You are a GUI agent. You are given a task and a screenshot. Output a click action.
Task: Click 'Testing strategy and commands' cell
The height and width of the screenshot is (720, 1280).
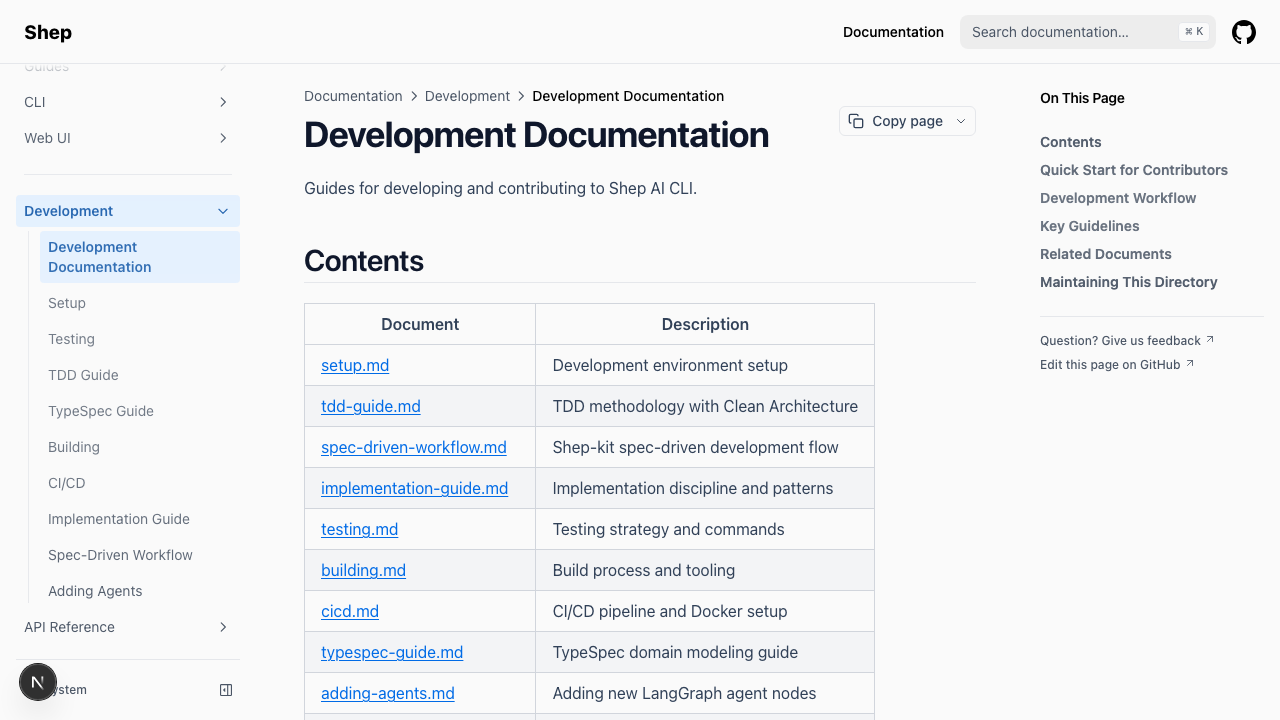(705, 529)
